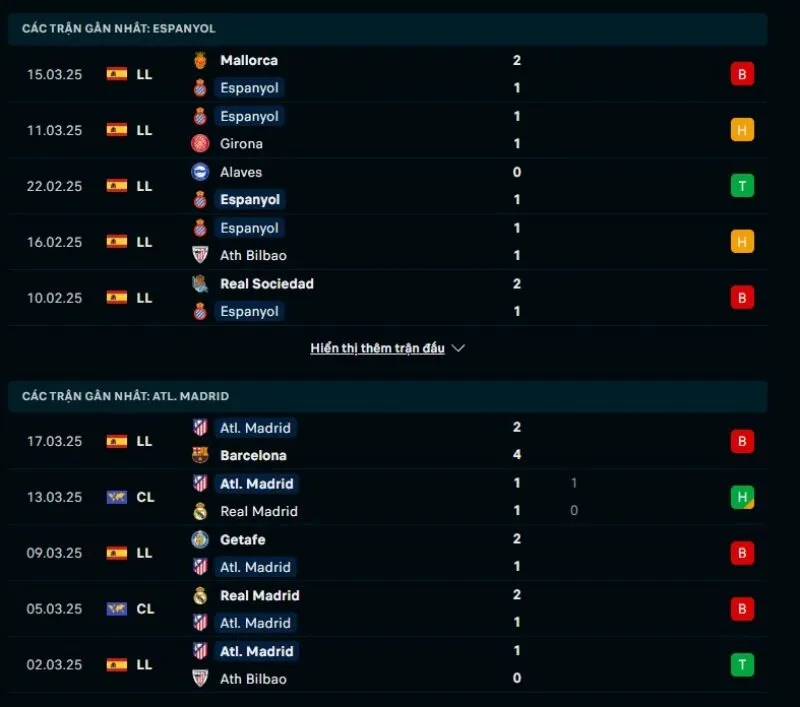The height and width of the screenshot is (707, 800).
Task: Click Spain flag on 15.03.25 match row
Action: tap(117, 73)
